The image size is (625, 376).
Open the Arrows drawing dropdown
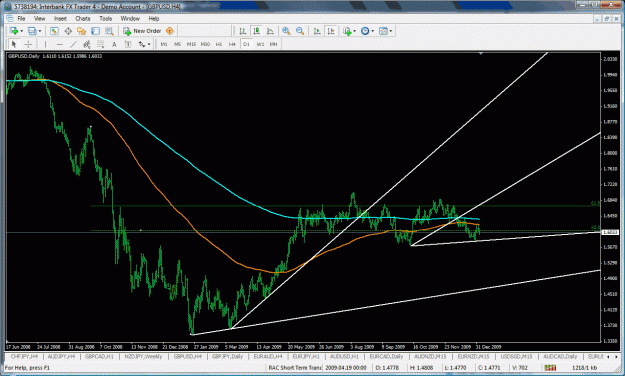pos(144,44)
